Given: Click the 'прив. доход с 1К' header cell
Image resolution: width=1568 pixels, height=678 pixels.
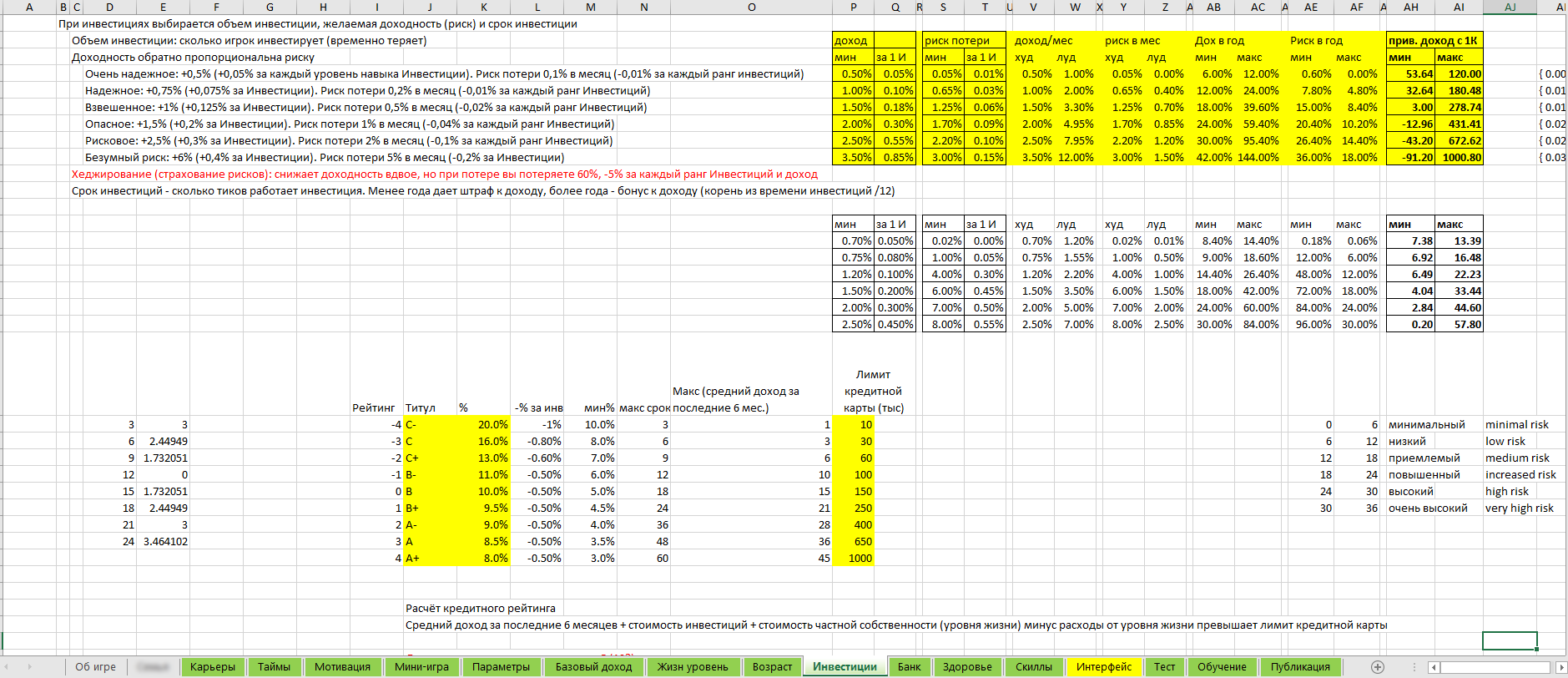Looking at the screenshot, I should pyautogui.click(x=1434, y=40).
